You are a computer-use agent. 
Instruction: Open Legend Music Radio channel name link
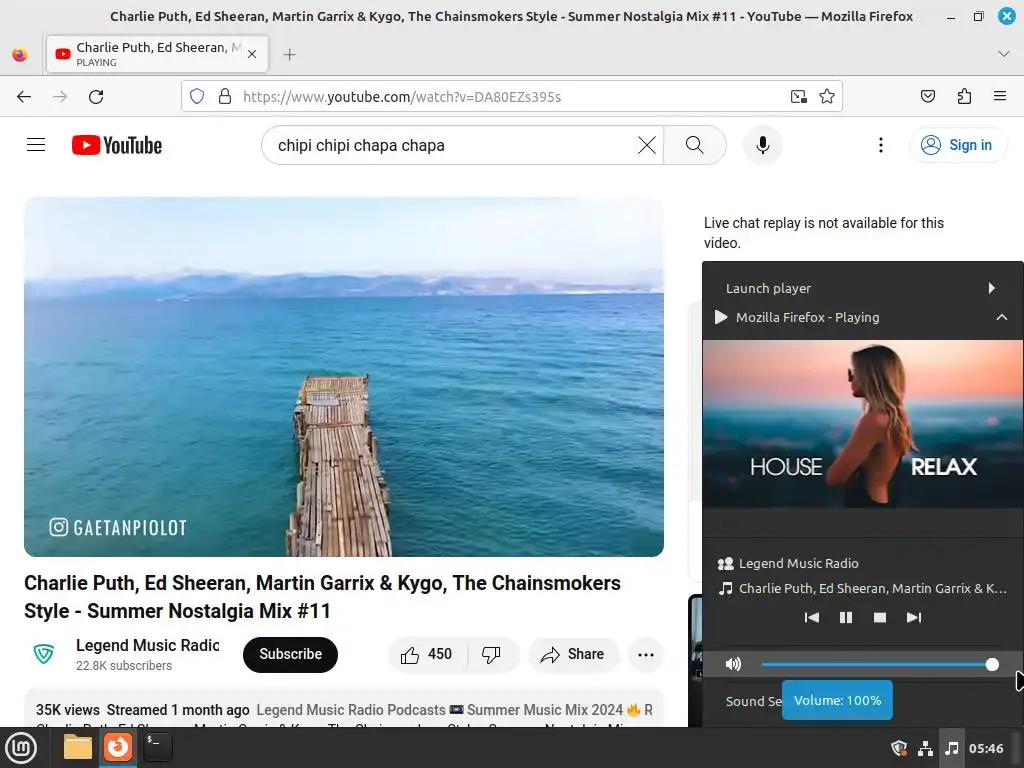(x=148, y=645)
